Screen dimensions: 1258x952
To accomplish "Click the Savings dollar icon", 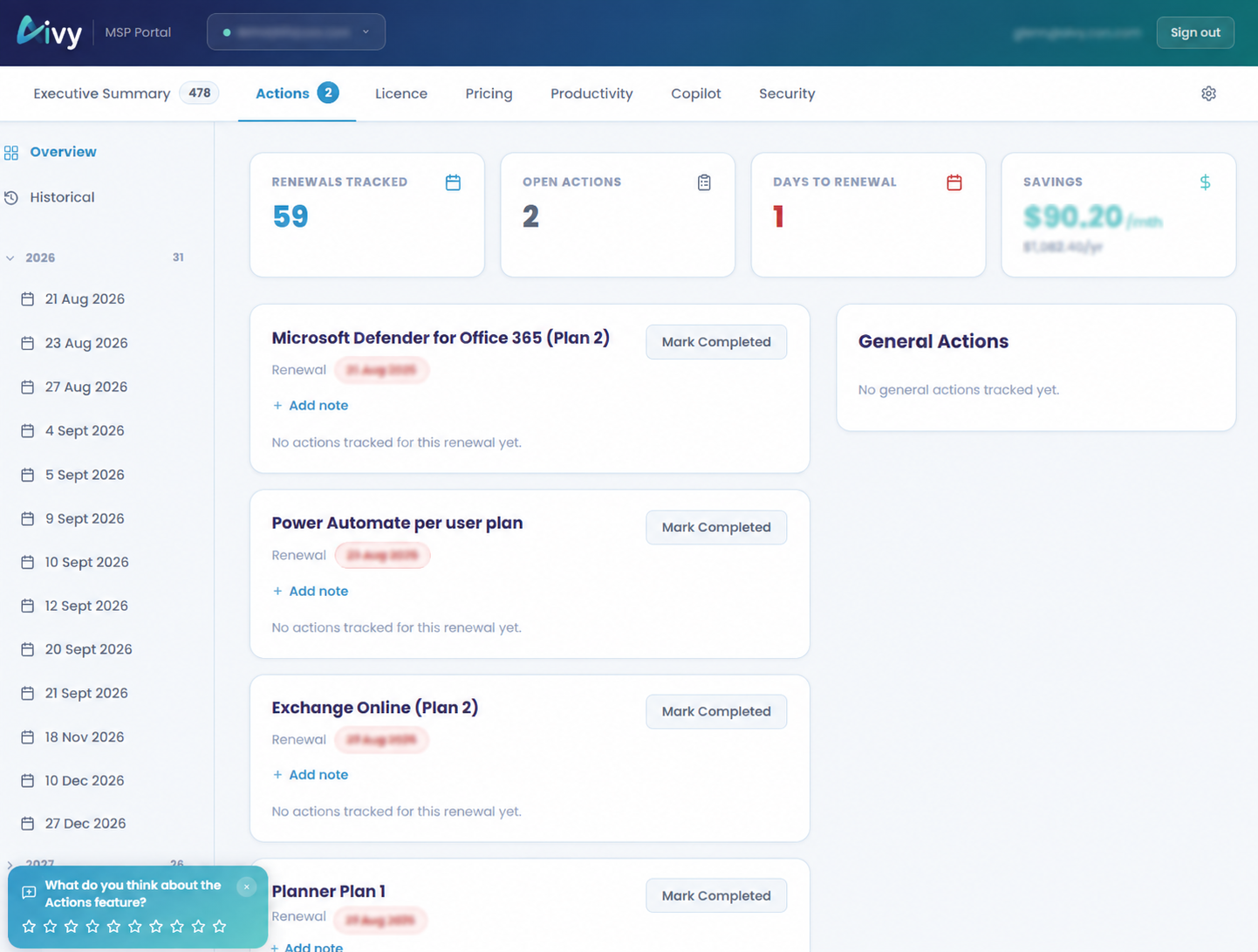I will [1205, 182].
